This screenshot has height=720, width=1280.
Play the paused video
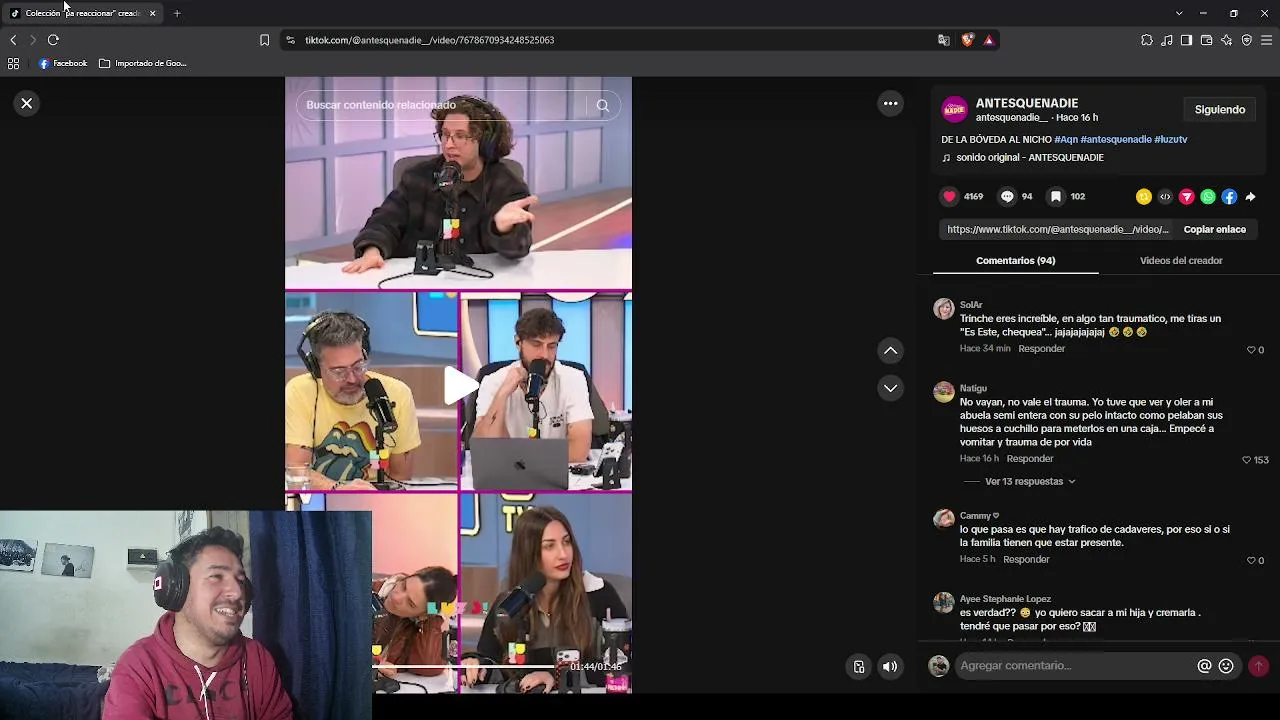(459, 386)
